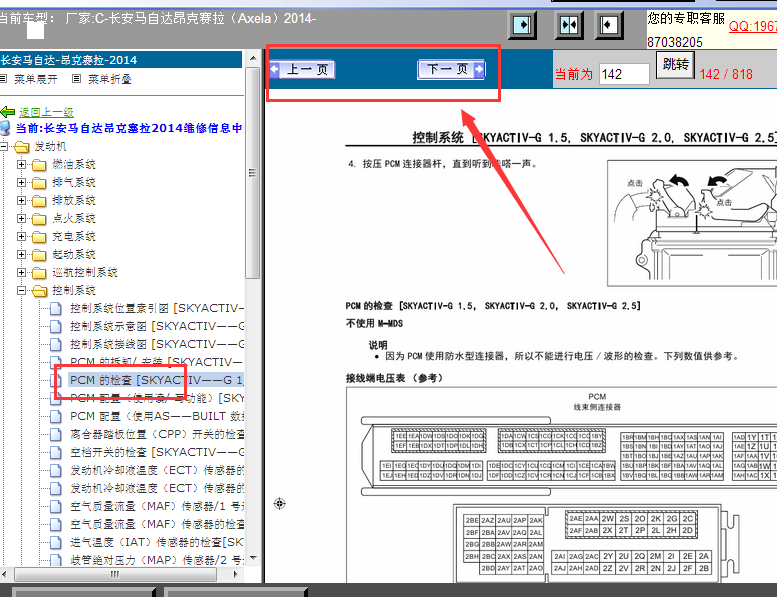Viewport: 777px width, 597px height.
Task: Click the center split panels icon
Action: [568, 25]
